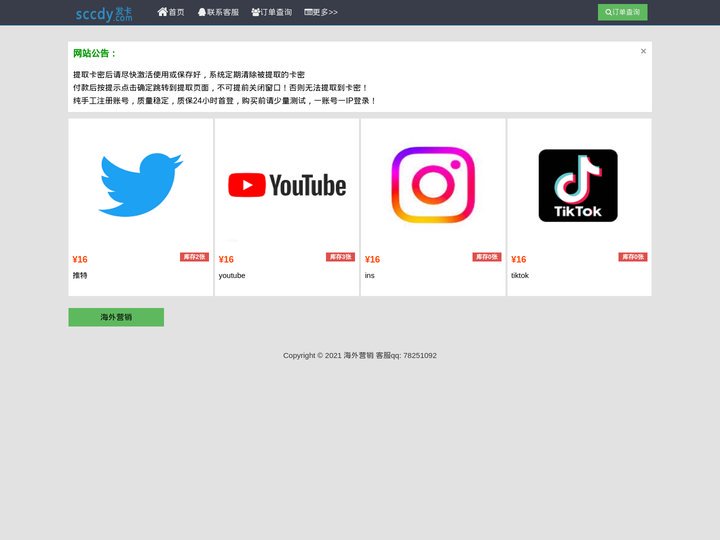Viewport: 720px width, 540px height.
Task: Click the icon before 更多>>
Action: pos(308,12)
